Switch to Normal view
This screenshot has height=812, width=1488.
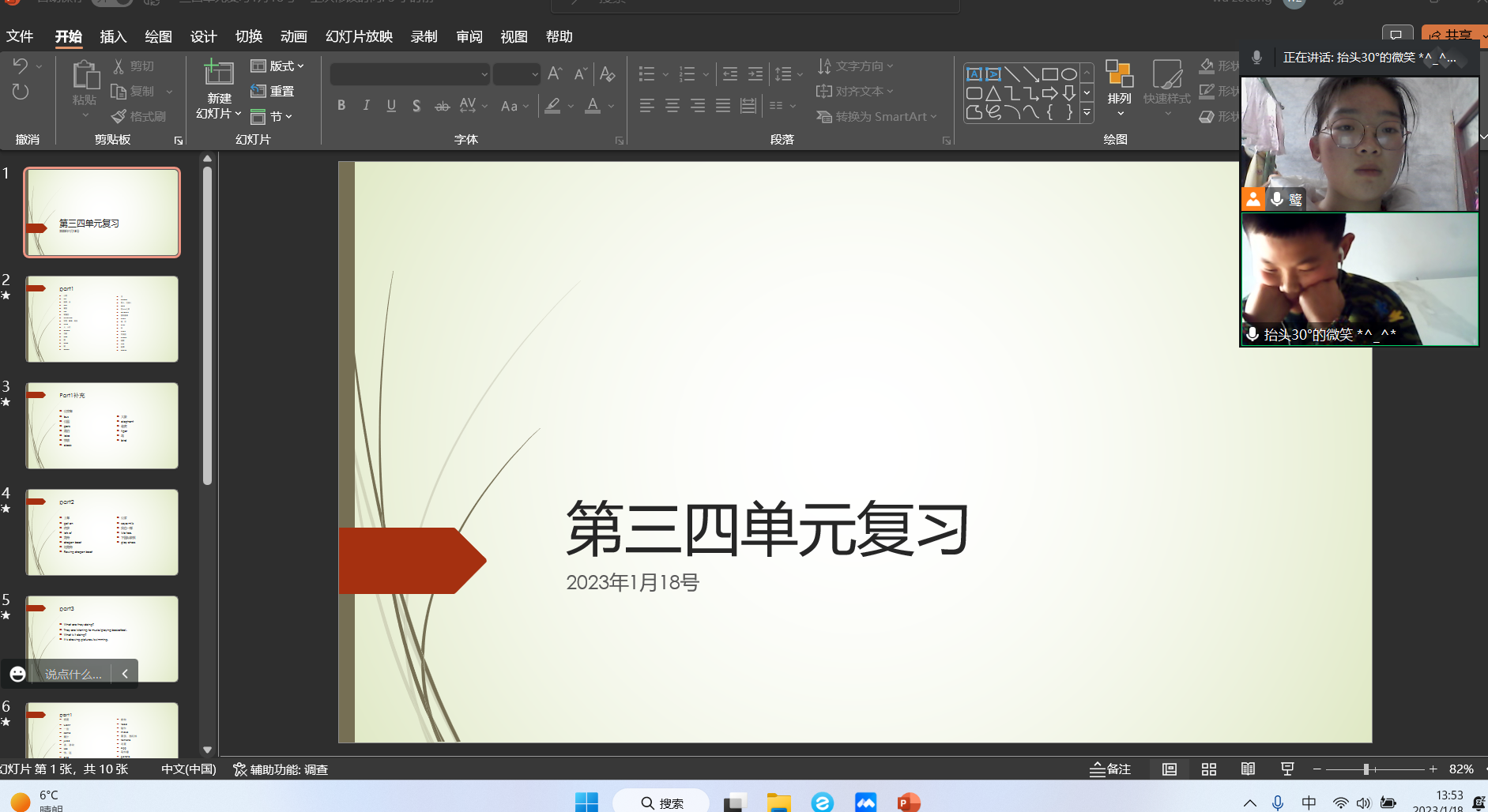click(x=1170, y=769)
